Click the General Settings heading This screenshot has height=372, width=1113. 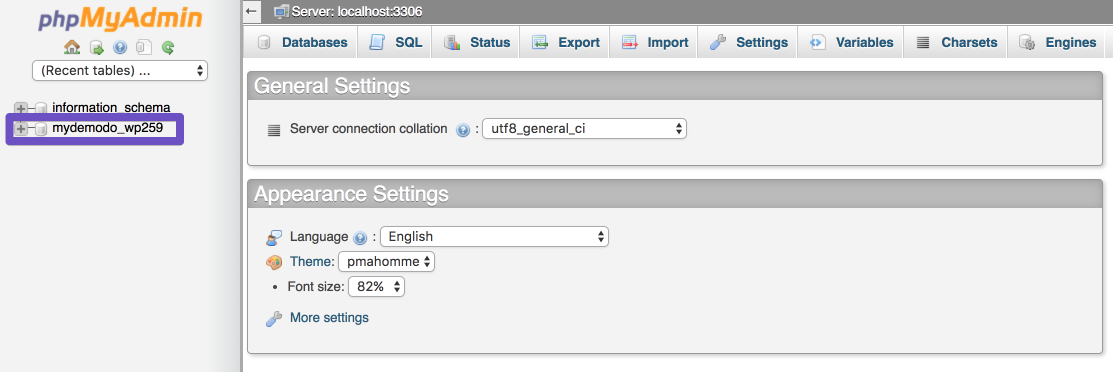click(x=332, y=87)
